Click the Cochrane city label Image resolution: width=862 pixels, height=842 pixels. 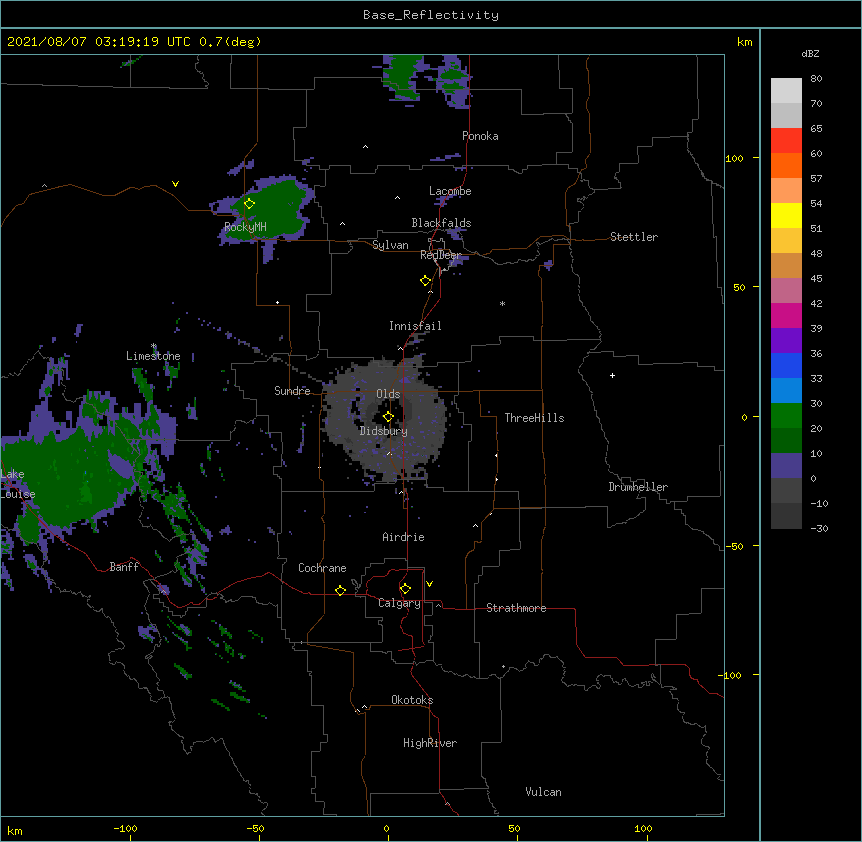(322, 568)
